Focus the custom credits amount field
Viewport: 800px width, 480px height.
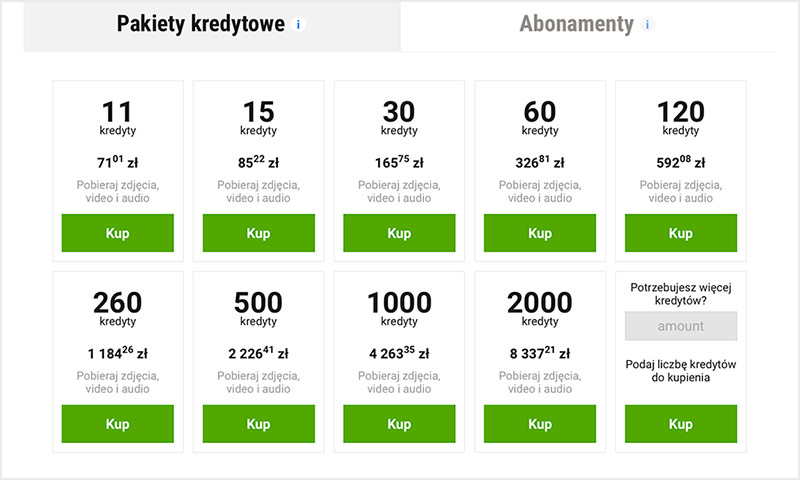681,326
